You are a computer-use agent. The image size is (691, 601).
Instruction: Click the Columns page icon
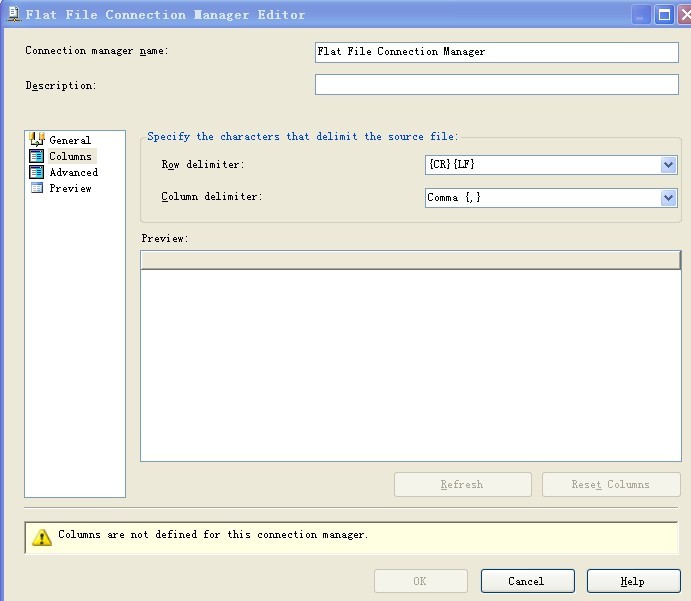pyautogui.click(x=37, y=156)
